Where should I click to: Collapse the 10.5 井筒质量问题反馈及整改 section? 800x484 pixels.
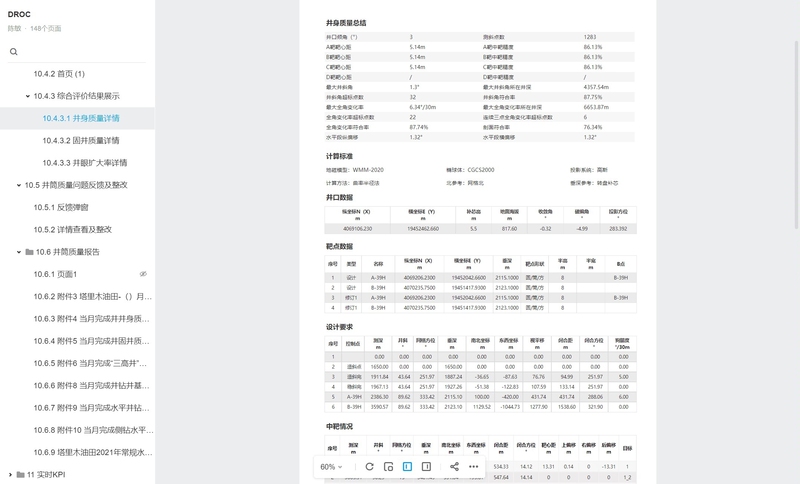[x=19, y=185]
